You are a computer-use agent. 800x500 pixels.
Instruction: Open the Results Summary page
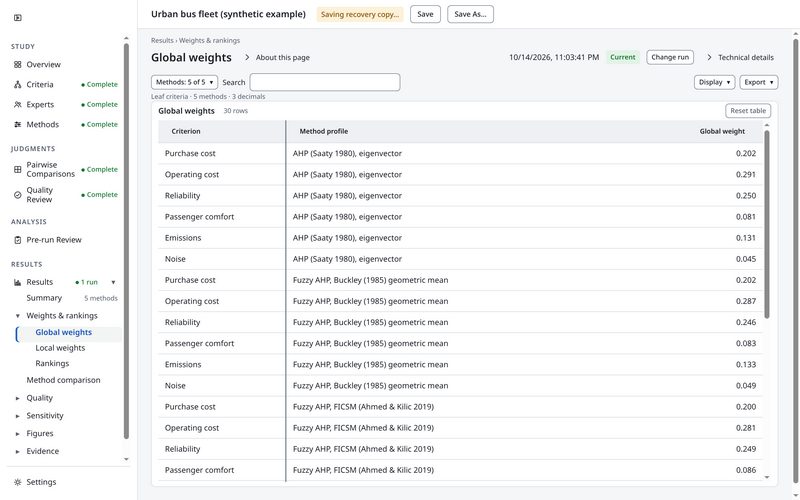click(44, 298)
